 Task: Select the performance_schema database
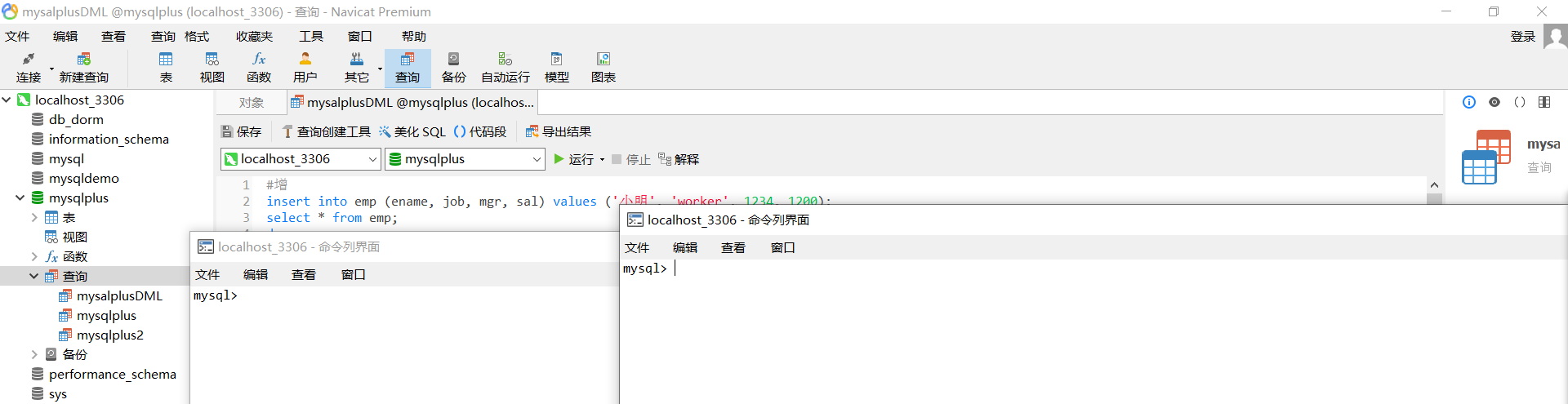tap(112, 374)
